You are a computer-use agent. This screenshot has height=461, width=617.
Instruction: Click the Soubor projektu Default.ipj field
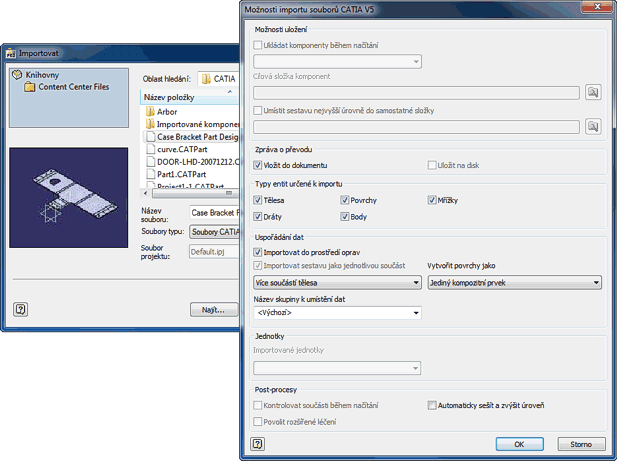click(x=215, y=252)
